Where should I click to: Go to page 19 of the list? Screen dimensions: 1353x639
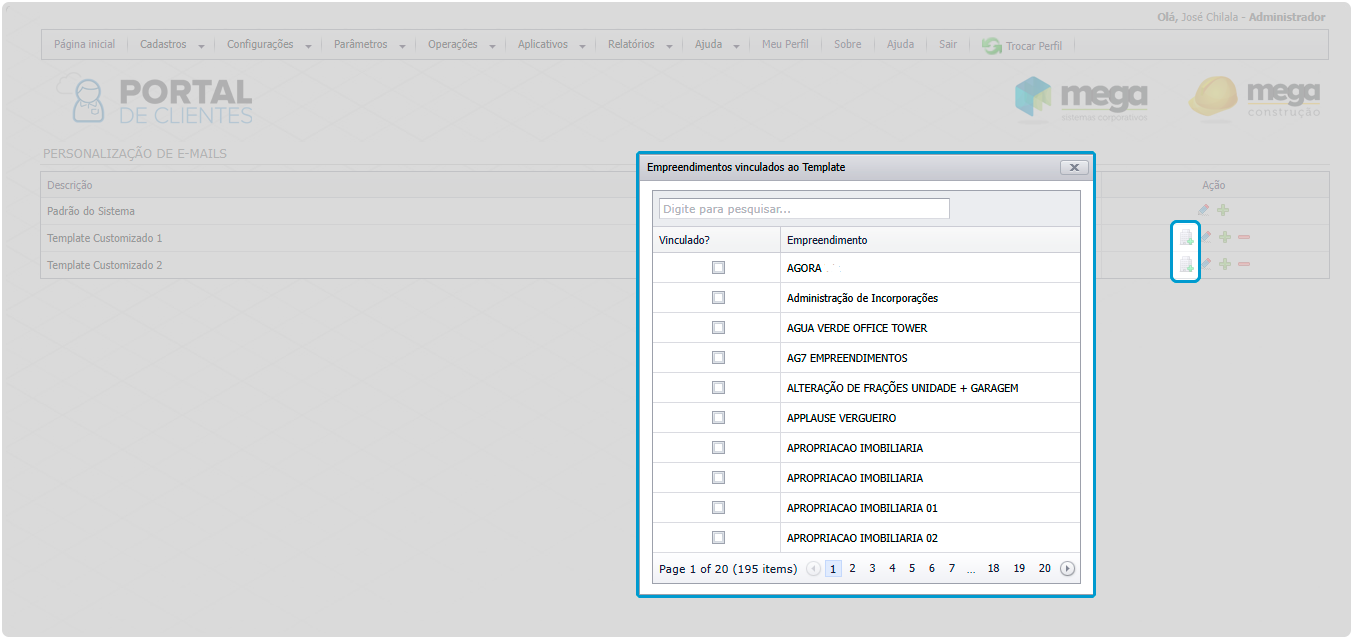pos(1019,569)
